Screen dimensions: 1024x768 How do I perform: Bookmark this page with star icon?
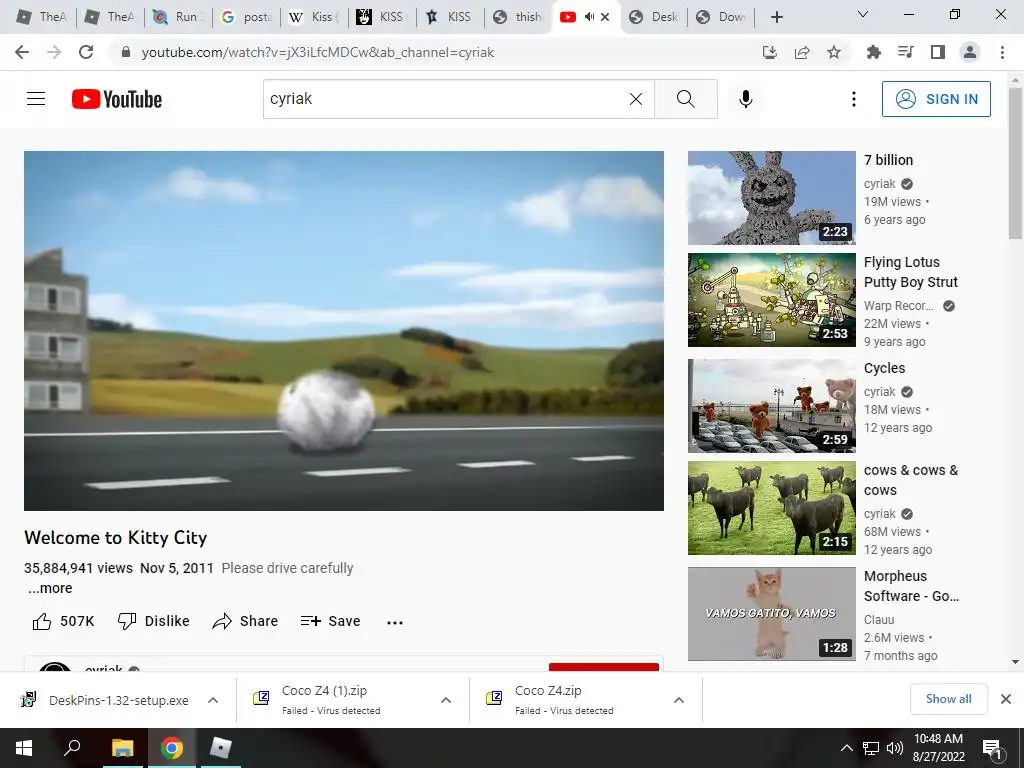[834, 52]
